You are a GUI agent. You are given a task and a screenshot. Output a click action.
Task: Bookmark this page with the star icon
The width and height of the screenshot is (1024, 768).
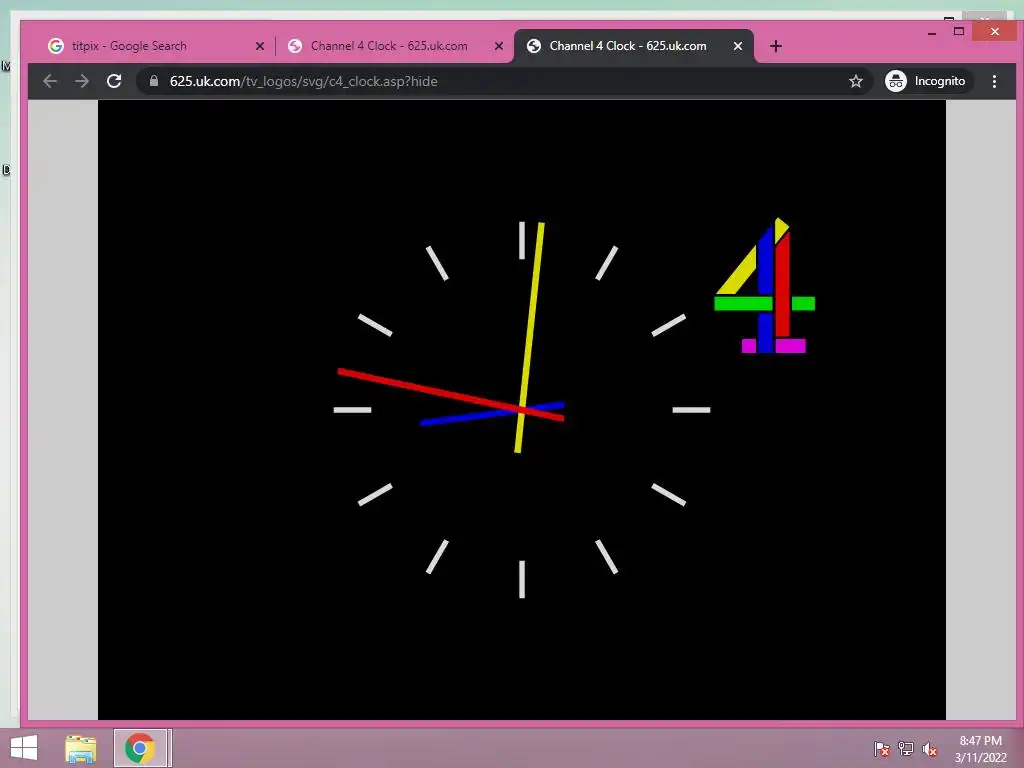pos(856,81)
